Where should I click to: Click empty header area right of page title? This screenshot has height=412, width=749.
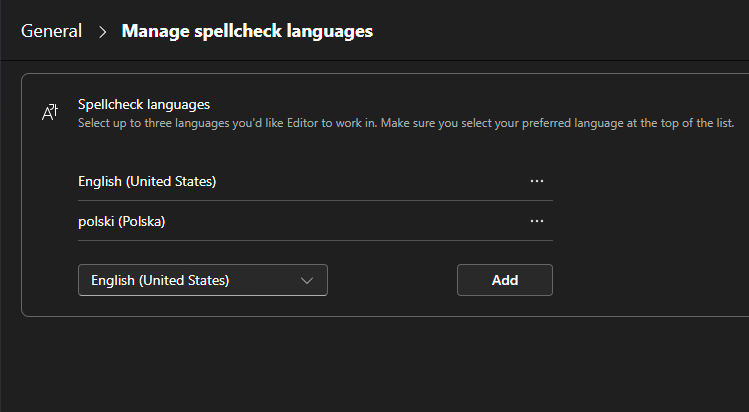560,31
